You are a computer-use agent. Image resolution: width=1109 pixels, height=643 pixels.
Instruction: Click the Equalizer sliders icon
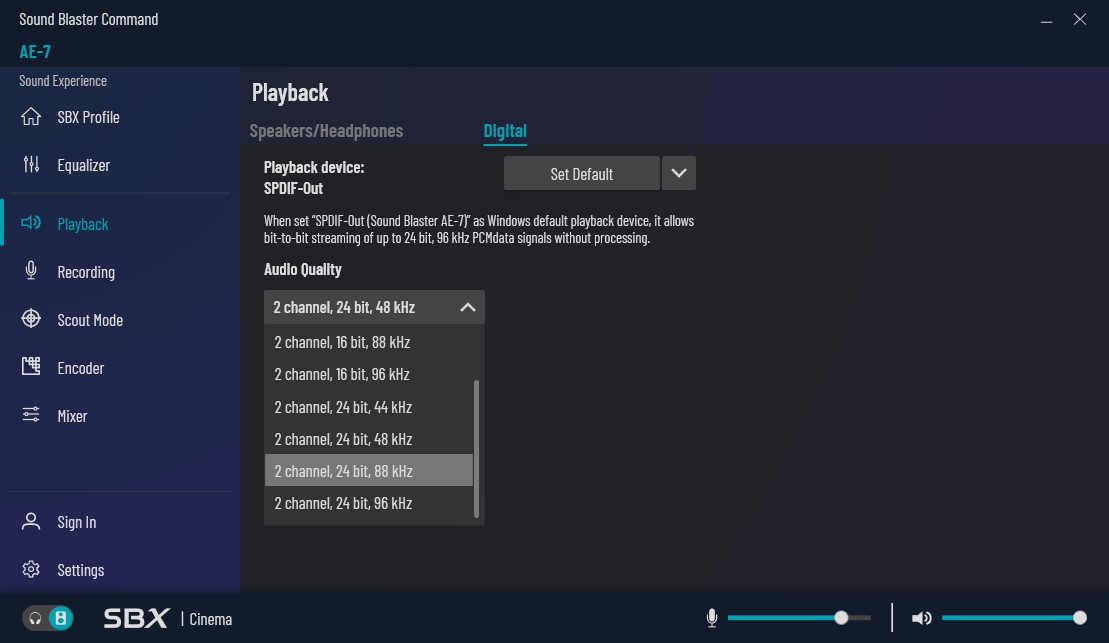pyautogui.click(x=31, y=165)
